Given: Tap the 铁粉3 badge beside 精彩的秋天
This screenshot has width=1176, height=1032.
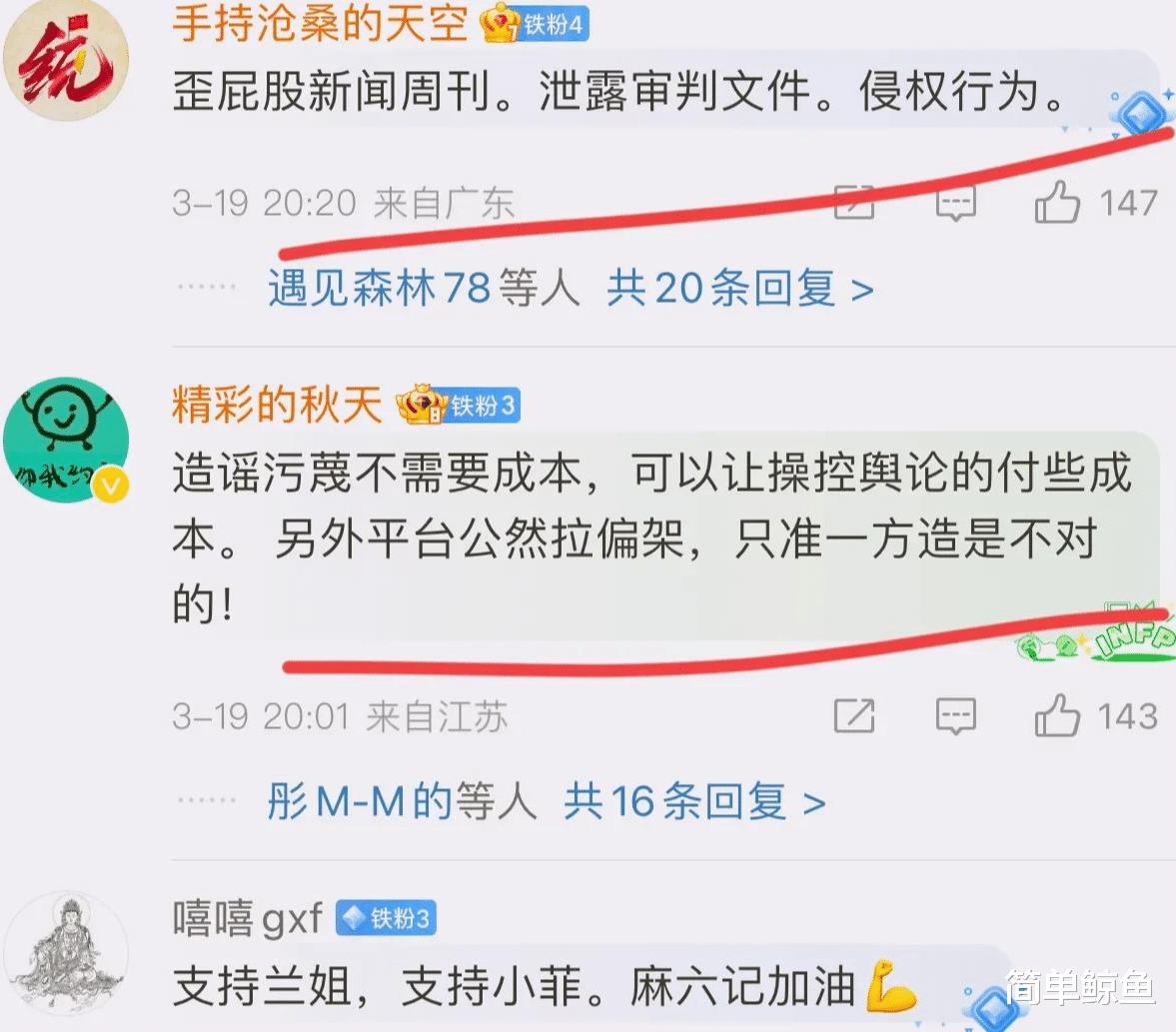Looking at the screenshot, I should click(459, 406).
